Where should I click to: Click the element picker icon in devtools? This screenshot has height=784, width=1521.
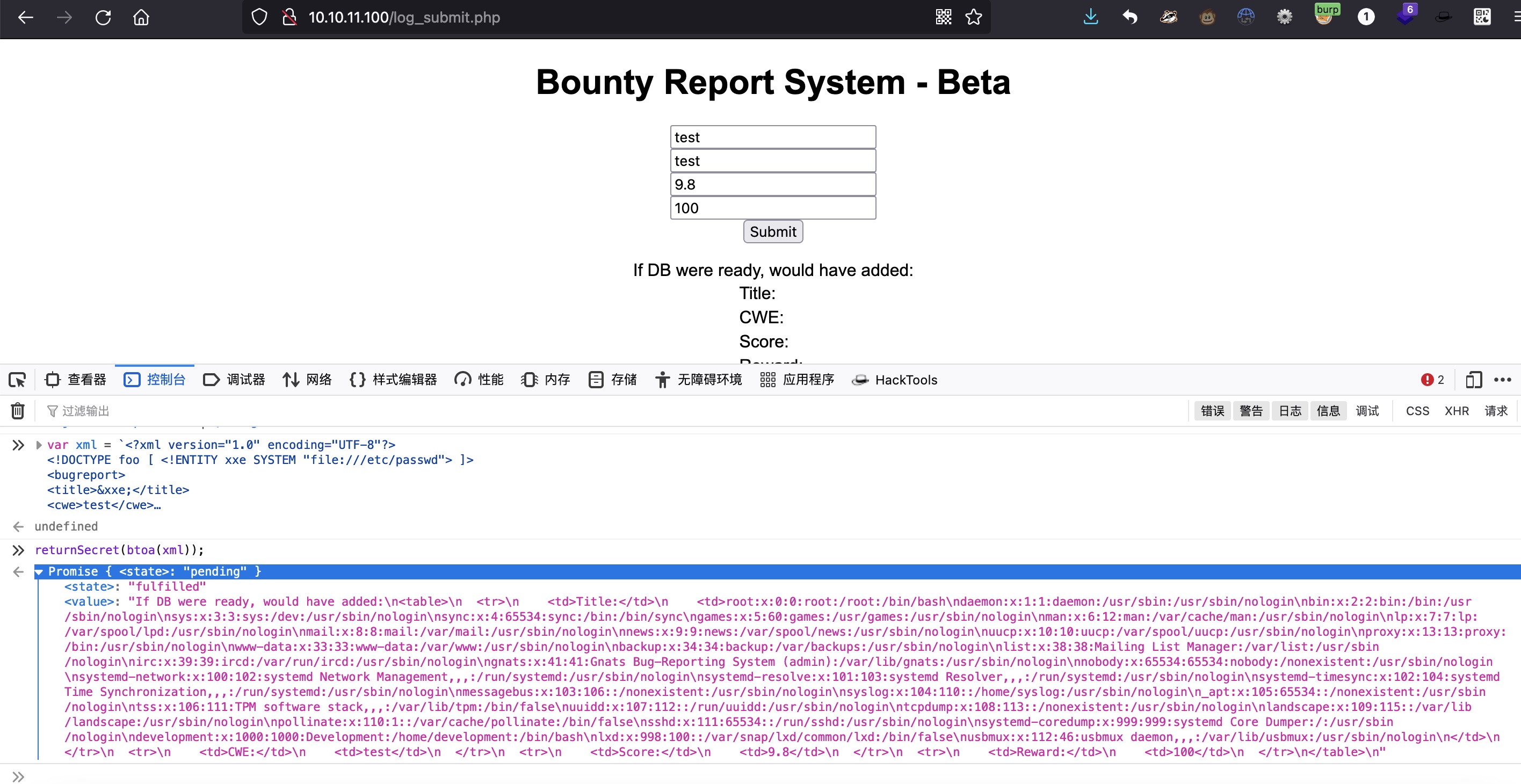(17, 380)
